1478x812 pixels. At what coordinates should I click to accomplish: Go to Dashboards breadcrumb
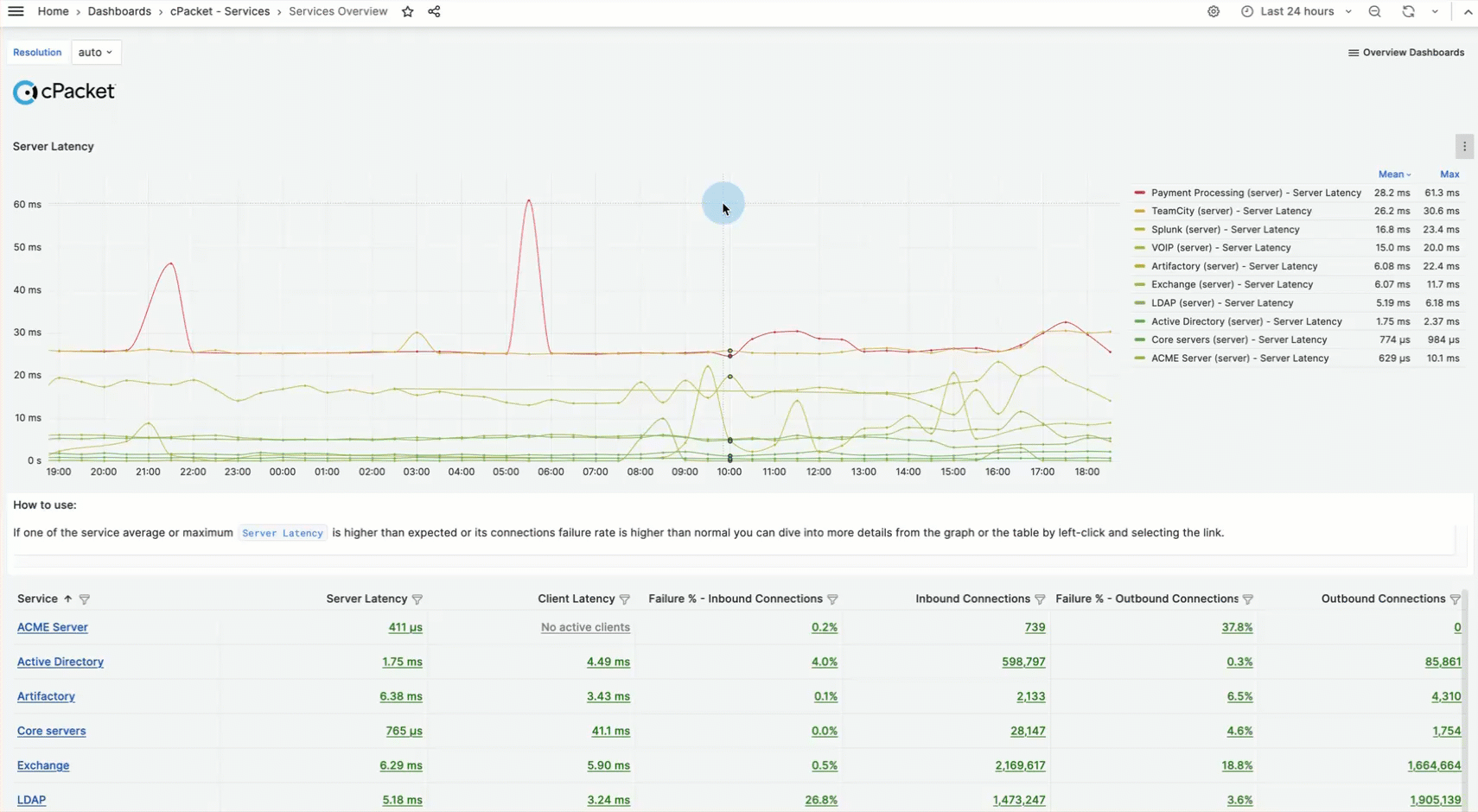point(119,11)
